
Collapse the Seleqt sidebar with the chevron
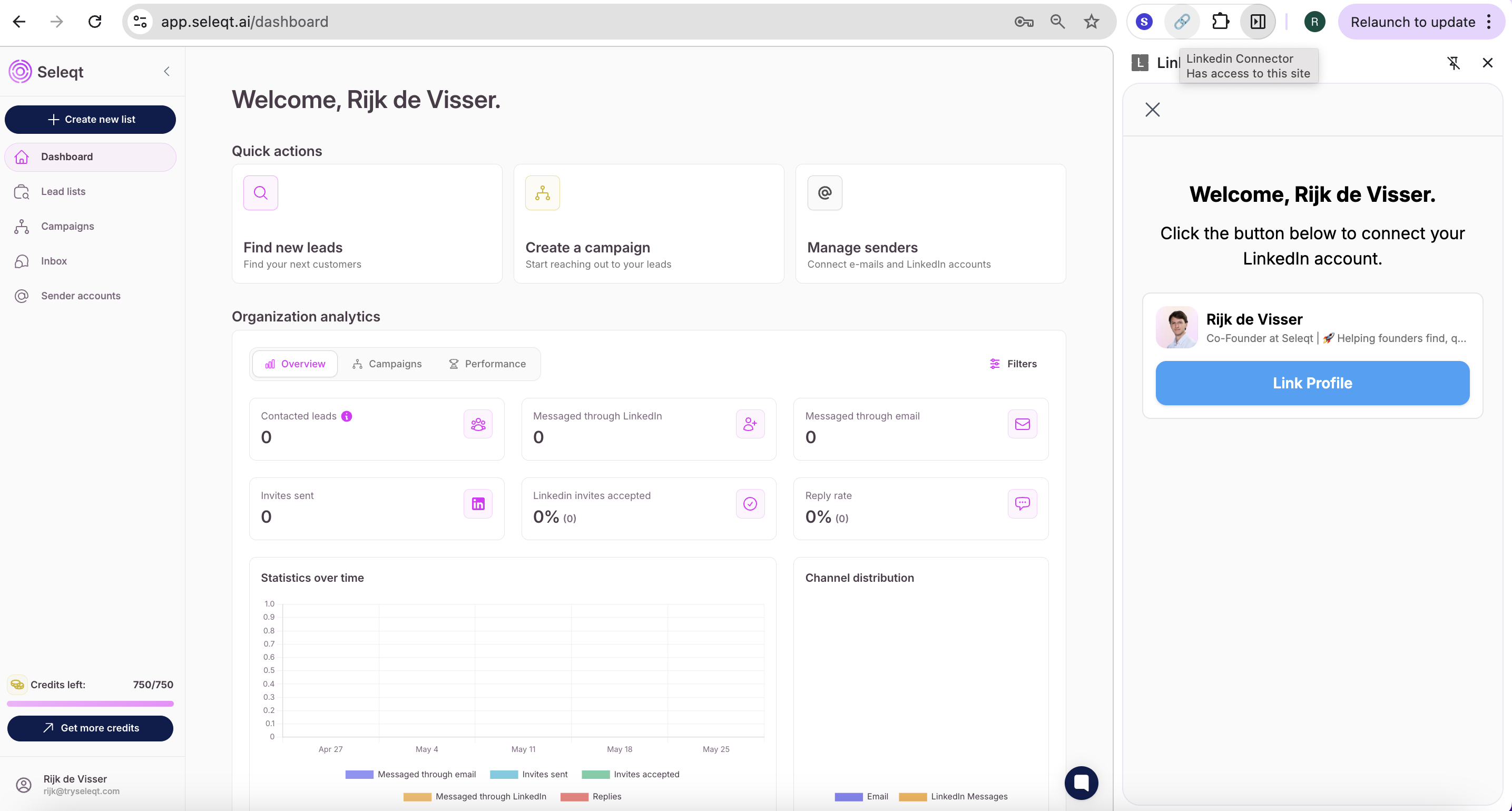pyautogui.click(x=166, y=71)
